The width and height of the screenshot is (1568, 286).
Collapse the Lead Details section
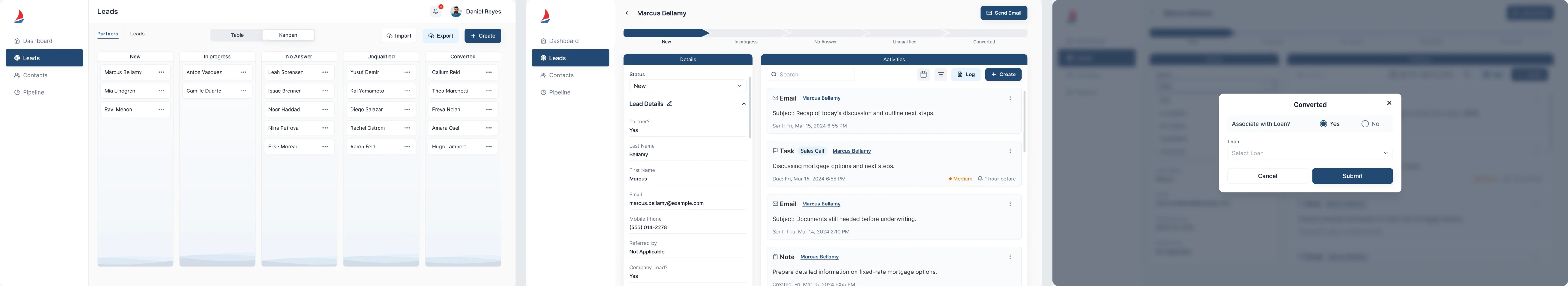tap(744, 104)
